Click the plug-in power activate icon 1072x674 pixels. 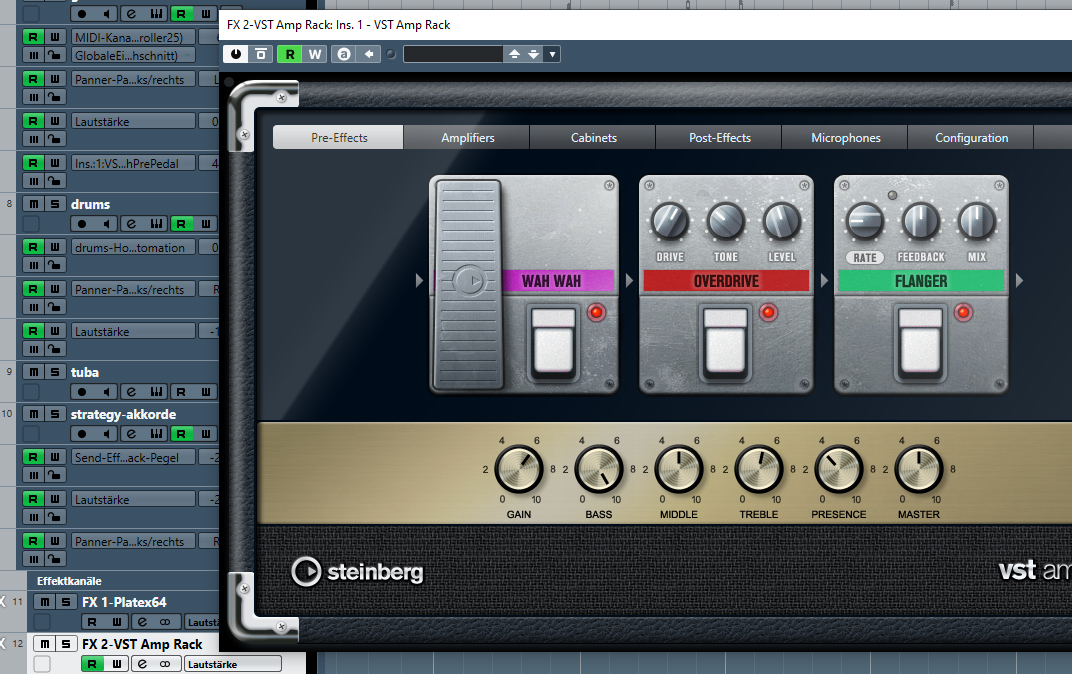coord(236,54)
